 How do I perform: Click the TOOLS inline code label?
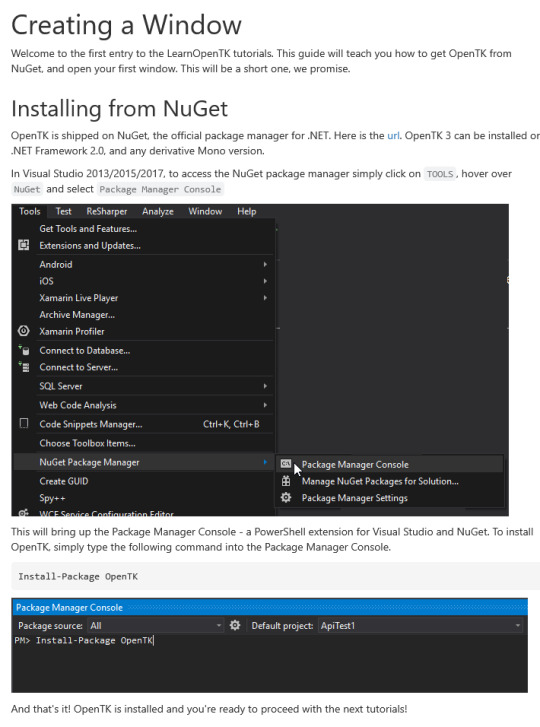(x=440, y=174)
